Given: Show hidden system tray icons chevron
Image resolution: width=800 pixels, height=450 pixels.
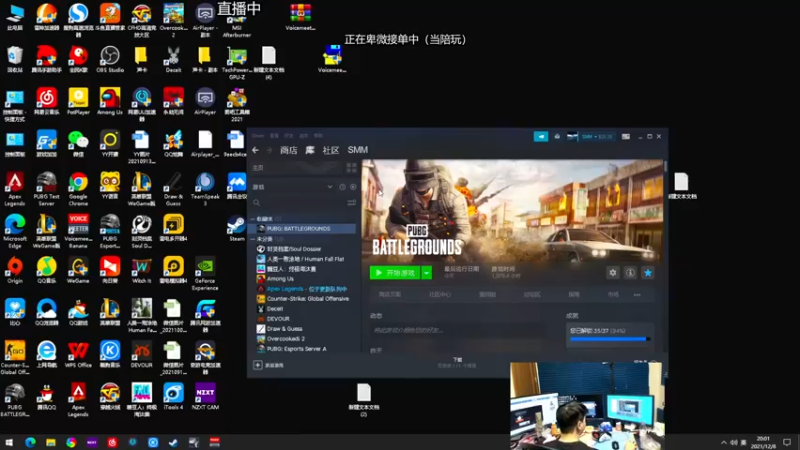Looking at the screenshot, I should (x=723, y=442).
